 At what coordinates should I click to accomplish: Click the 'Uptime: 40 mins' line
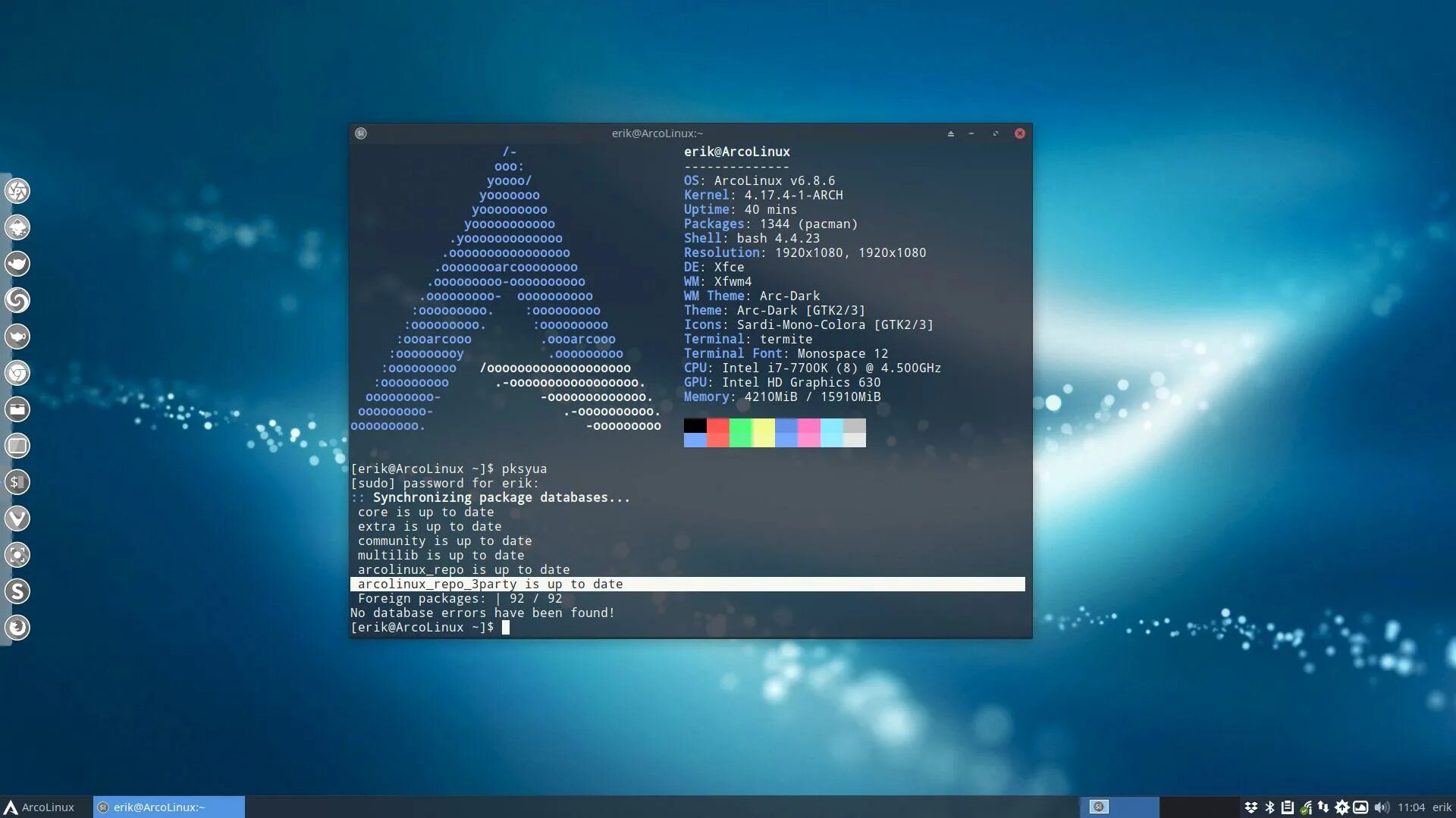point(740,210)
